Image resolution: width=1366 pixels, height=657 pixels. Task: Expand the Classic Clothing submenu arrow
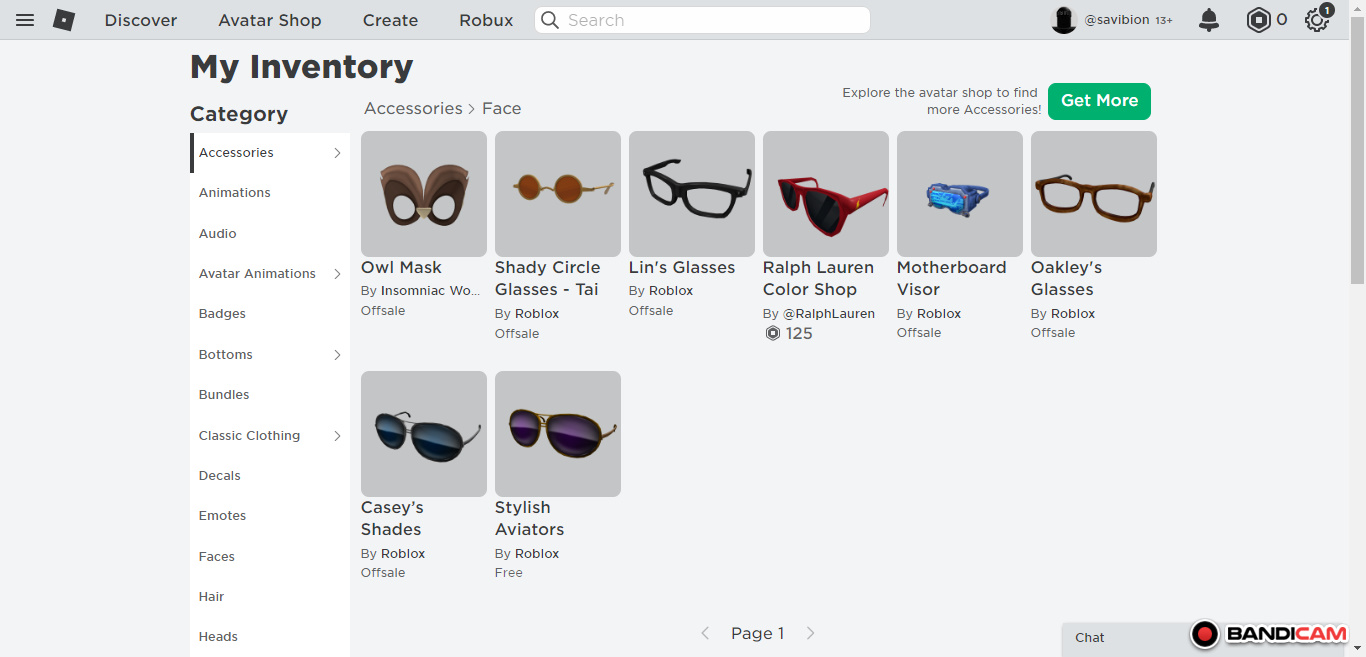[x=337, y=436]
